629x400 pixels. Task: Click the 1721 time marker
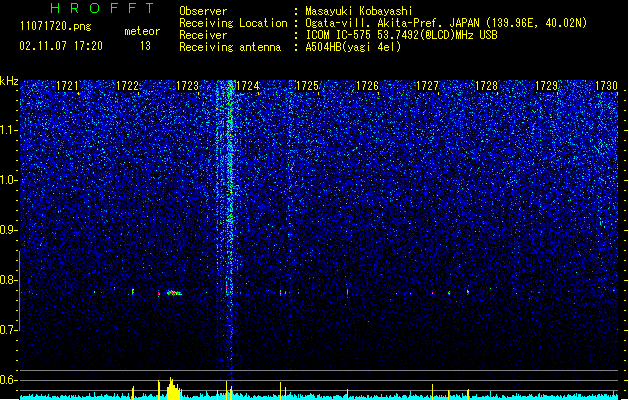pos(67,86)
